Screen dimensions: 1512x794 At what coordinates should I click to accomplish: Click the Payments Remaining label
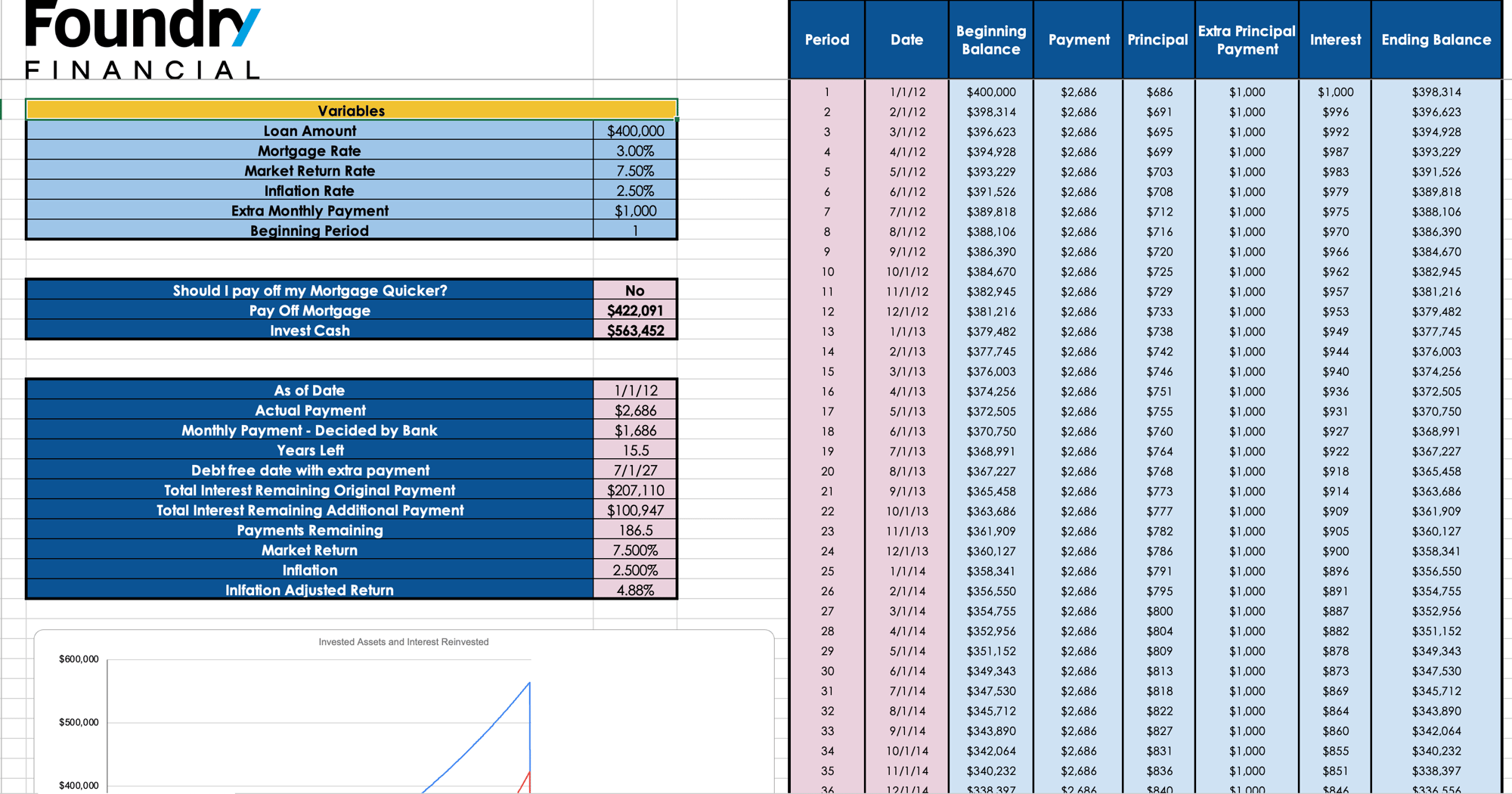point(310,530)
